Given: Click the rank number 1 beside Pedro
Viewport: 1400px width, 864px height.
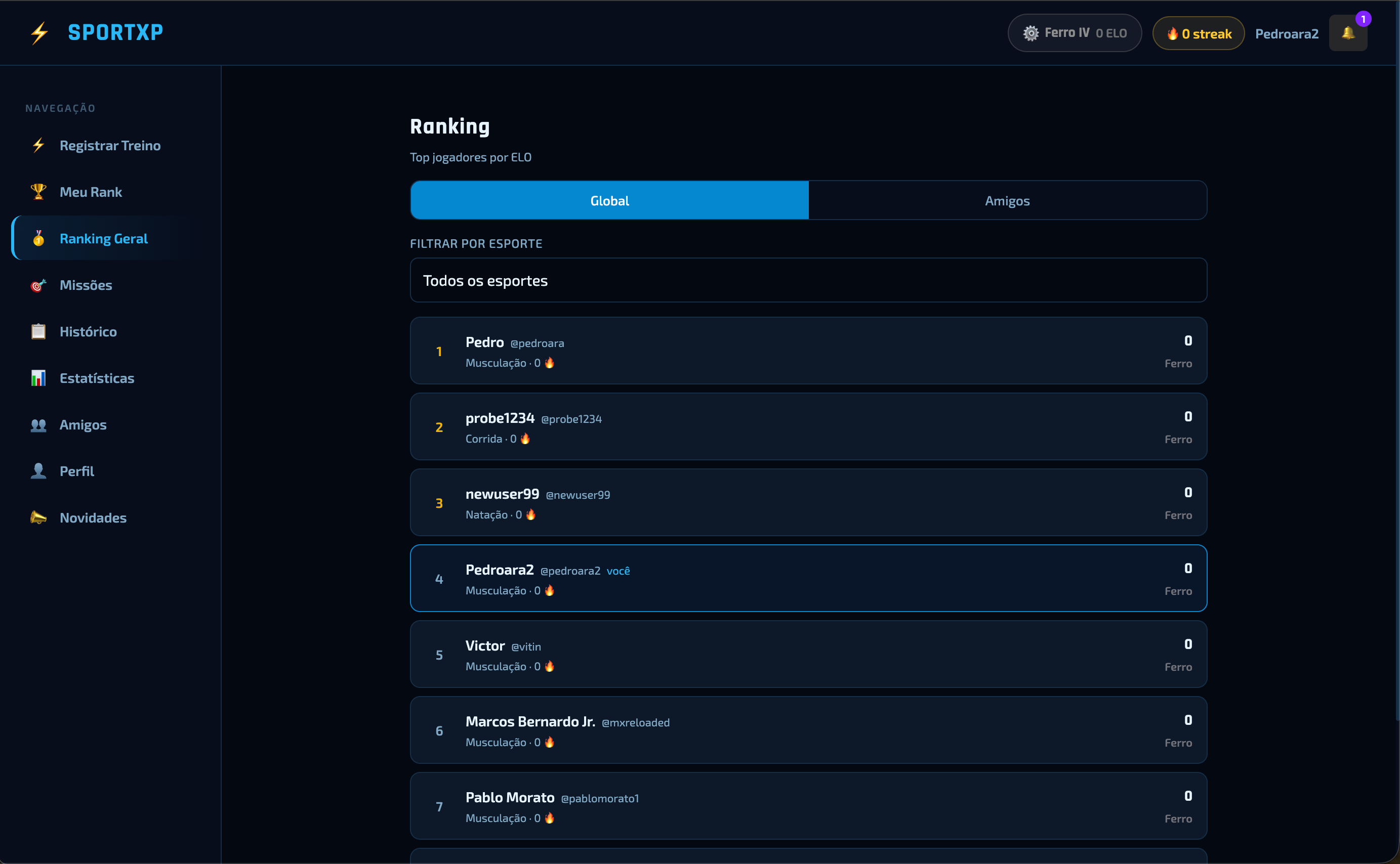Looking at the screenshot, I should 439,352.
